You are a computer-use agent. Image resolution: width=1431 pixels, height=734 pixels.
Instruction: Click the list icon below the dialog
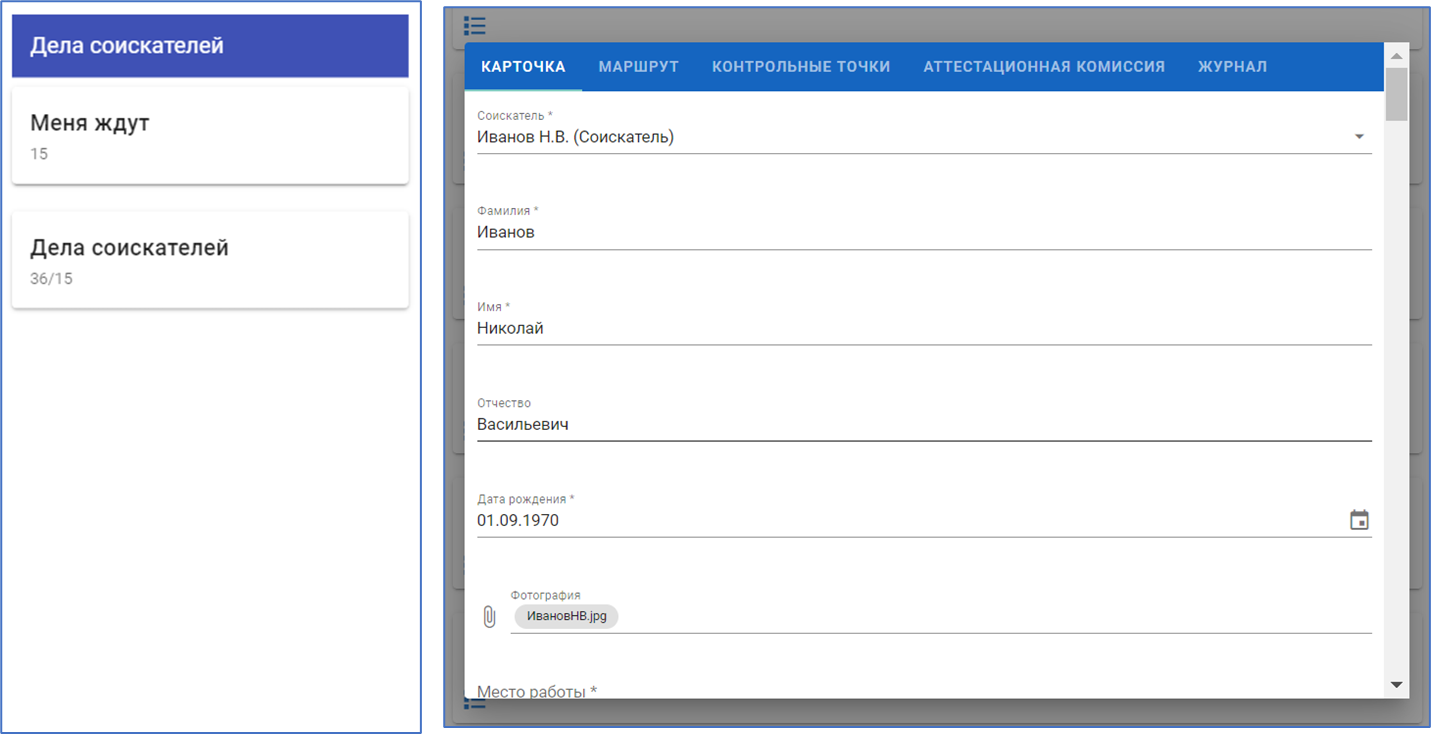(475, 704)
